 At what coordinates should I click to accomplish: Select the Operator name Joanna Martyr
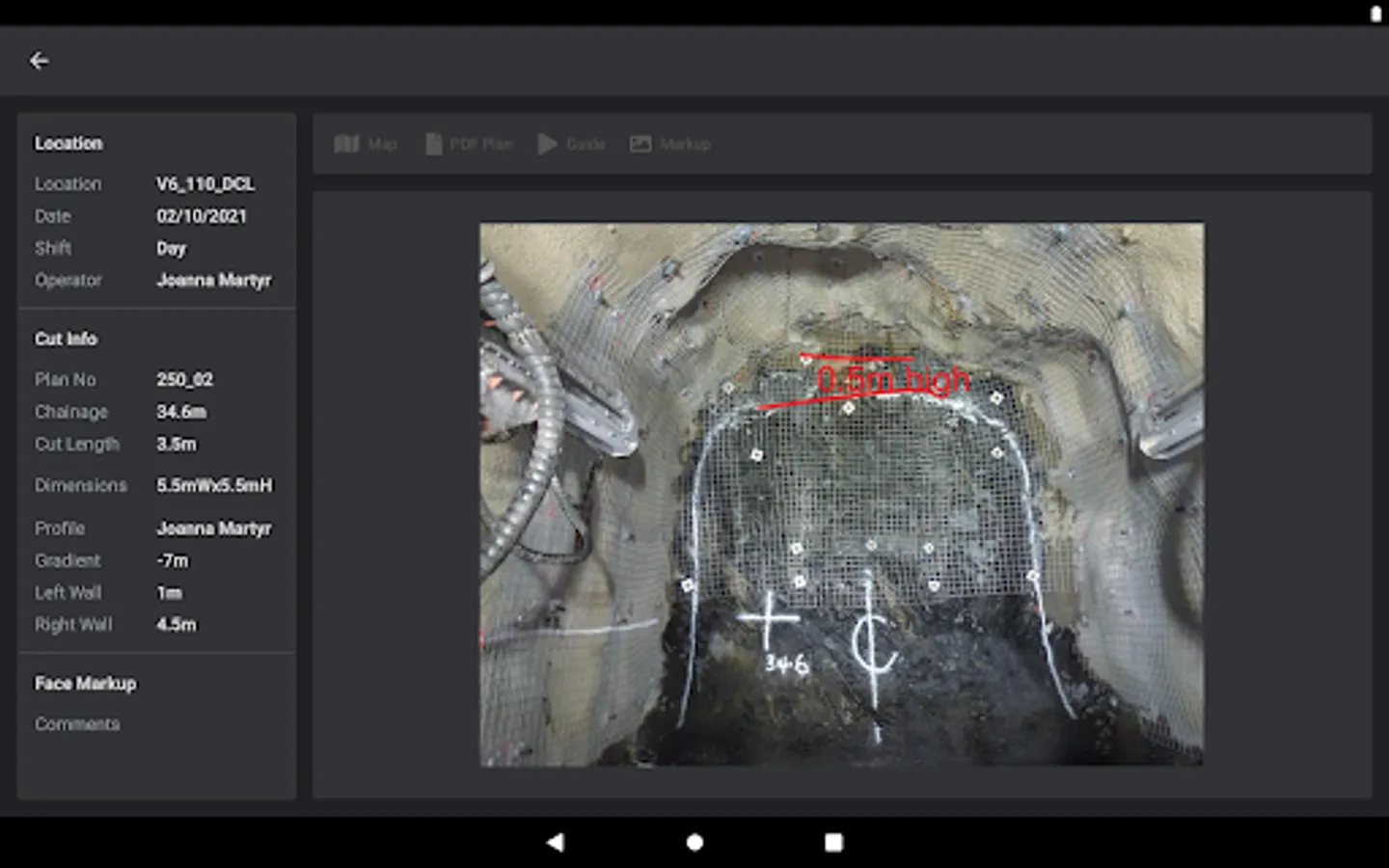[x=213, y=280]
